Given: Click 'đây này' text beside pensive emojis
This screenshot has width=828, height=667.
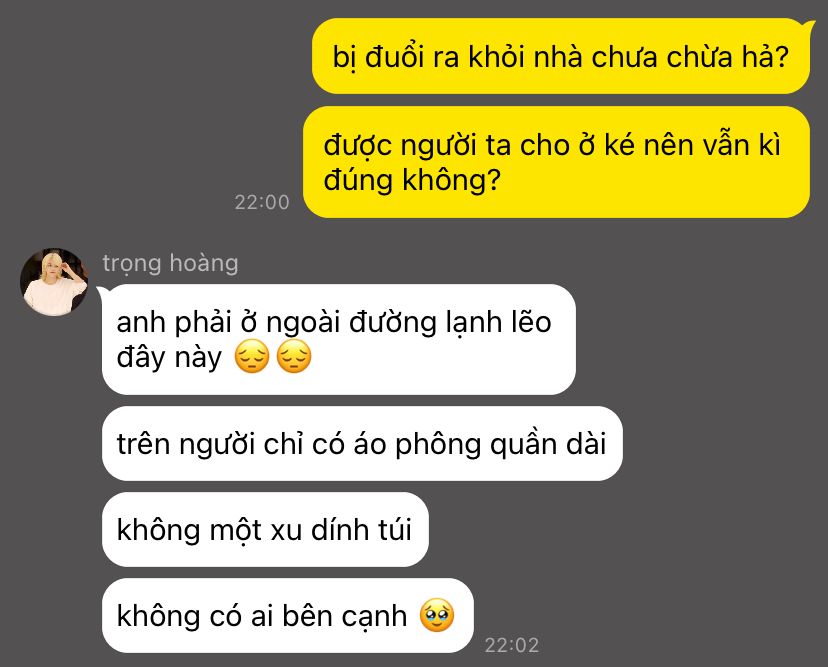Looking at the screenshot, I should 169,358.
